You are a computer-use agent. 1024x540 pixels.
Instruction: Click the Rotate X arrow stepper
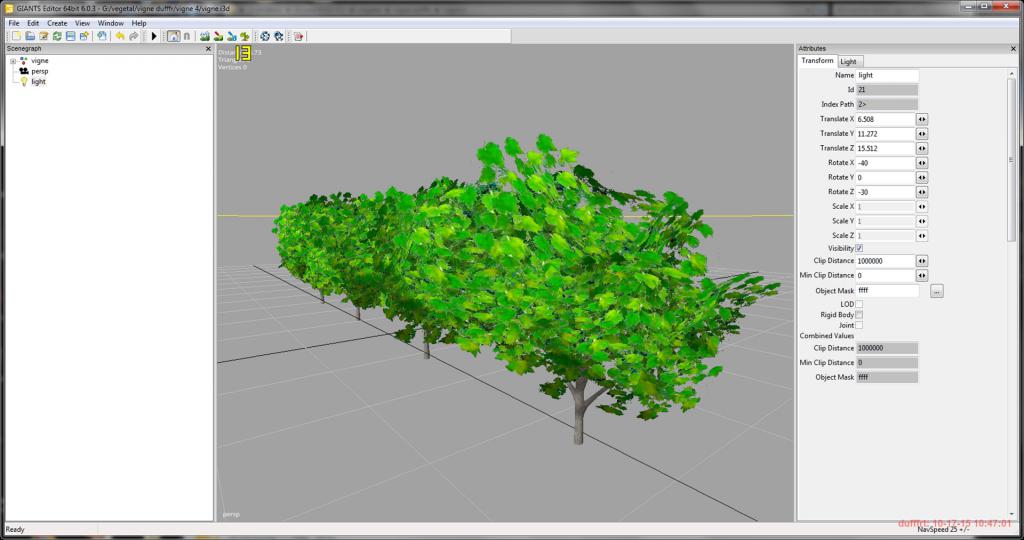coord(921,163)
